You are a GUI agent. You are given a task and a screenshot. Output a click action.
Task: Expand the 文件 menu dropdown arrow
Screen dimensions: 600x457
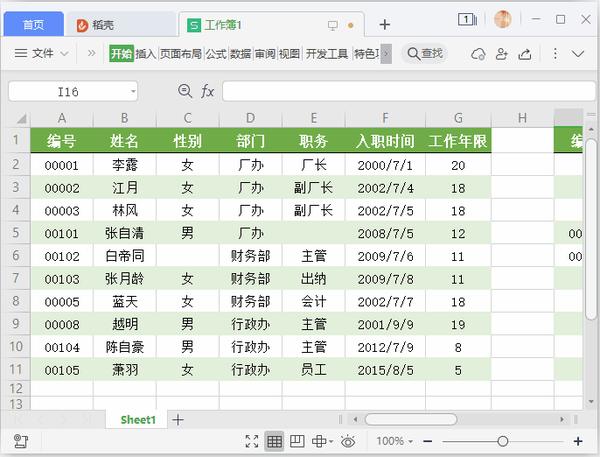coord(65,54)
